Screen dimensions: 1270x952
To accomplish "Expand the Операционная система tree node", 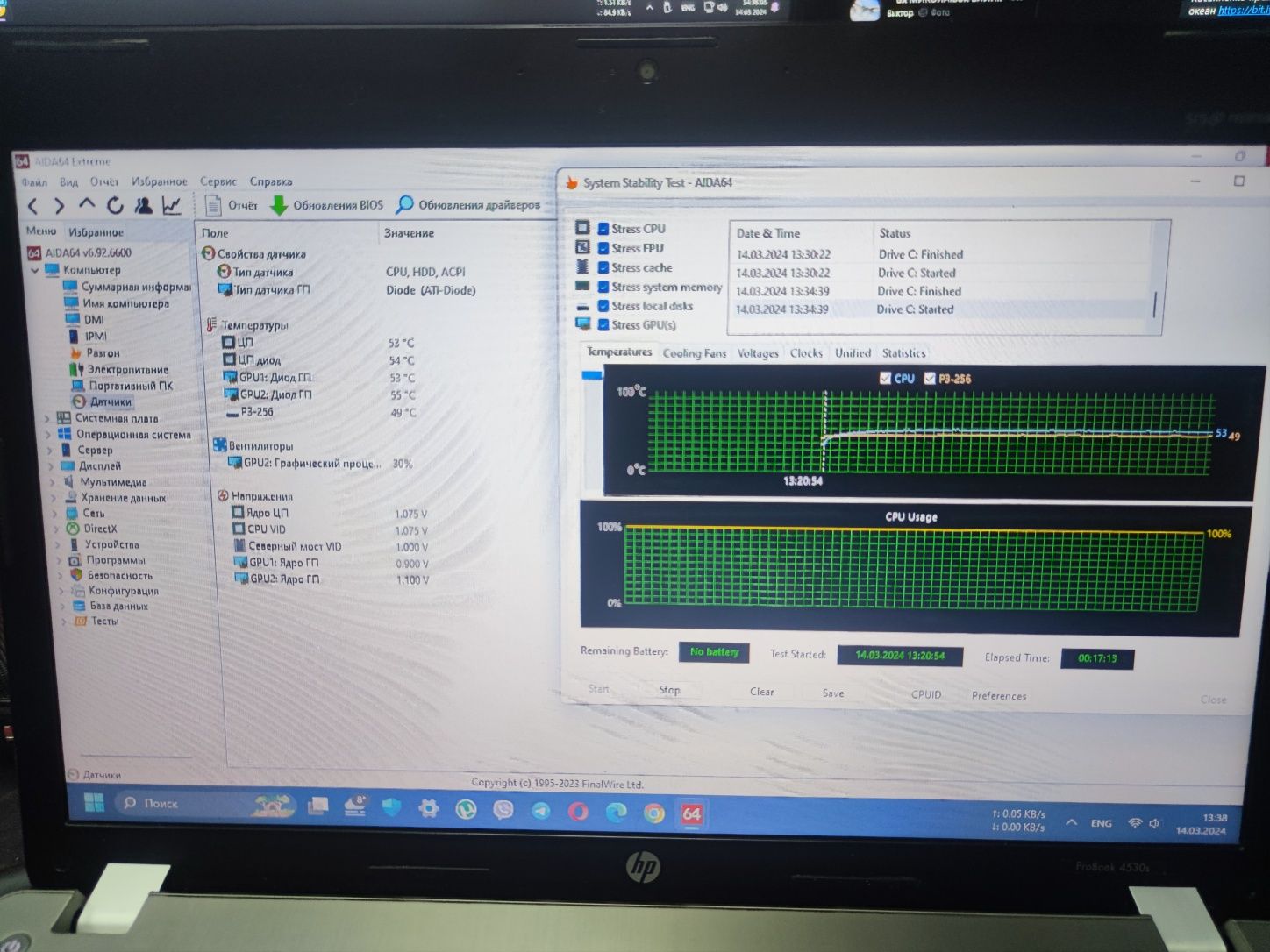I will point(49,435).
